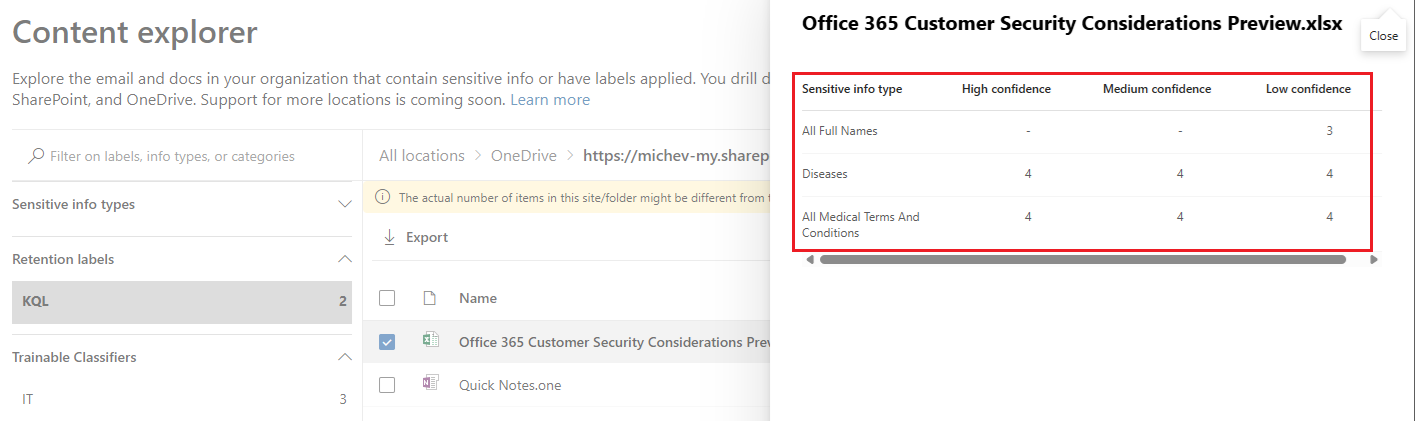The width and height of the screenshot is (1415, 421).
Task: Open the Quick Notes.one file
Action: pos(510,385)
